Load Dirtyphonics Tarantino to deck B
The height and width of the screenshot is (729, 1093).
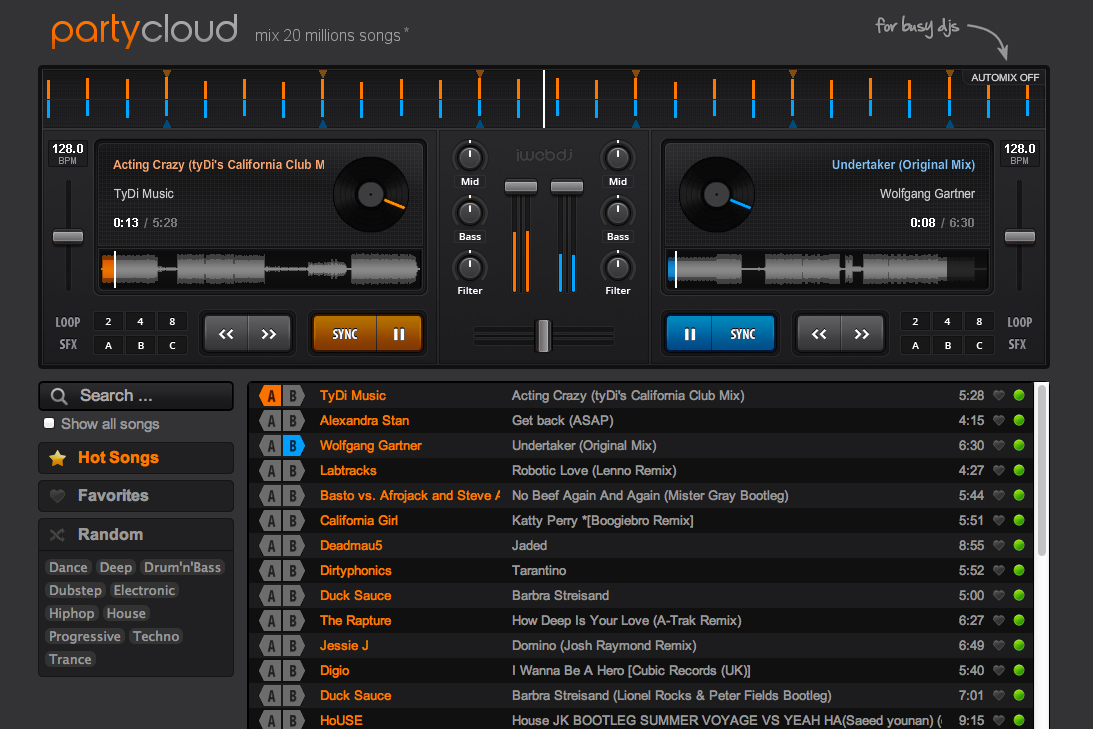click(293, 571)
